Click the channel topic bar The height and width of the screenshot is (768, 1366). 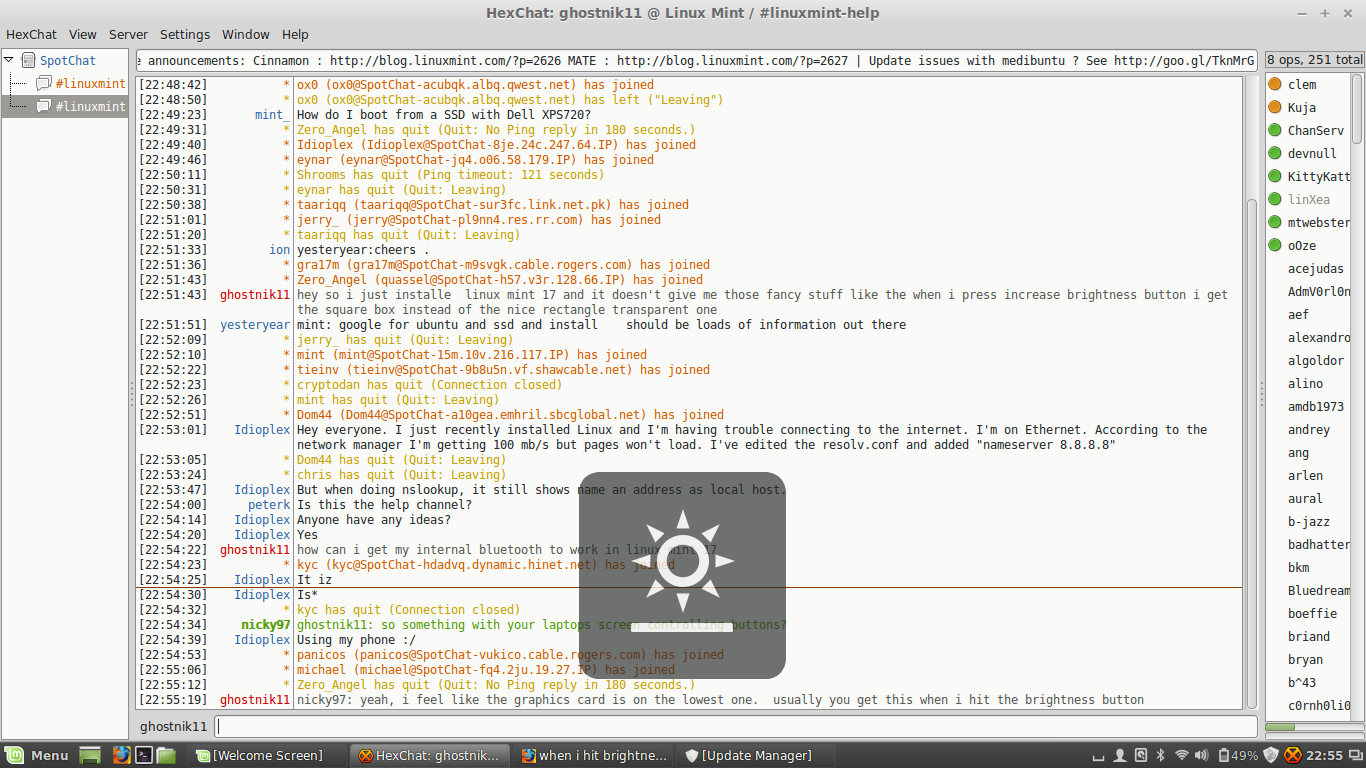(697, 61)
